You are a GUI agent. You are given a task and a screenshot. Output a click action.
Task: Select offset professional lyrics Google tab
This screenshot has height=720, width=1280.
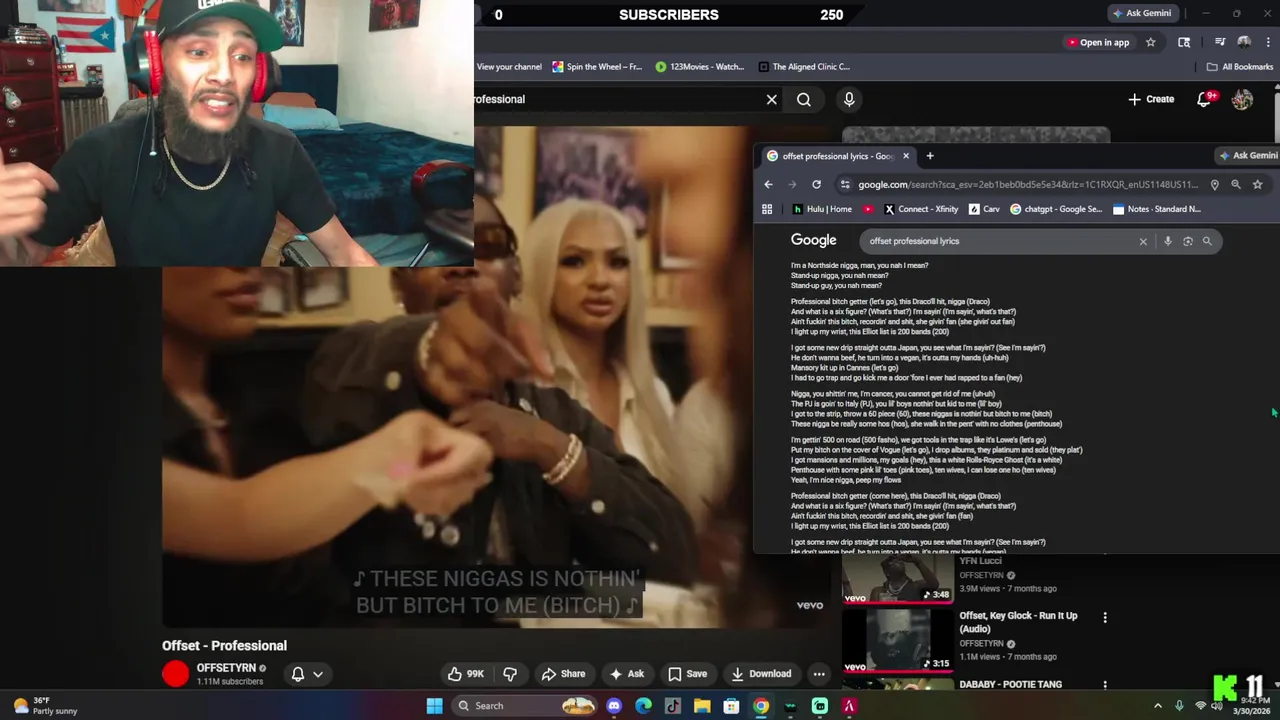[x=838, y=156]
